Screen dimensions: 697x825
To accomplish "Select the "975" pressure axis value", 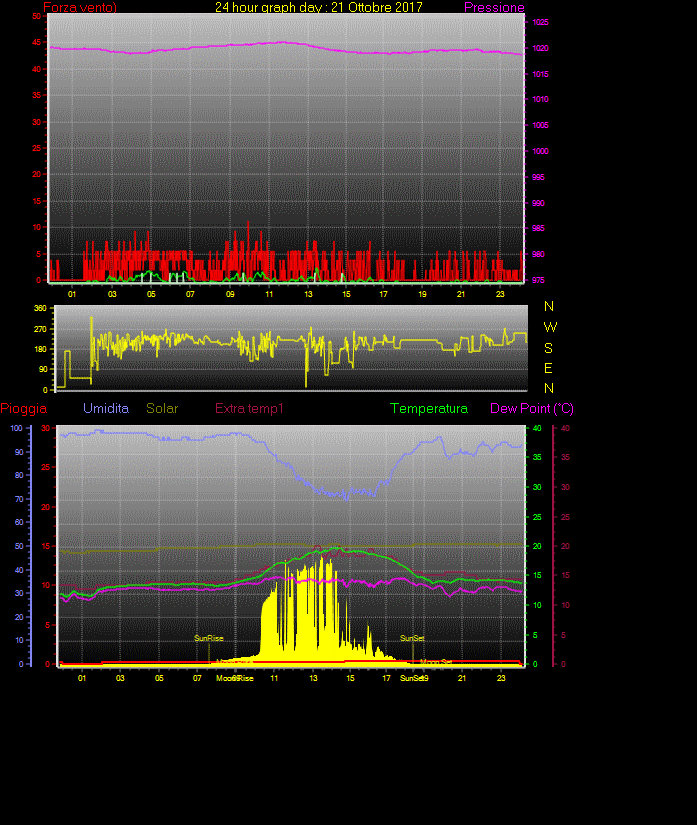I will point(538,280).
